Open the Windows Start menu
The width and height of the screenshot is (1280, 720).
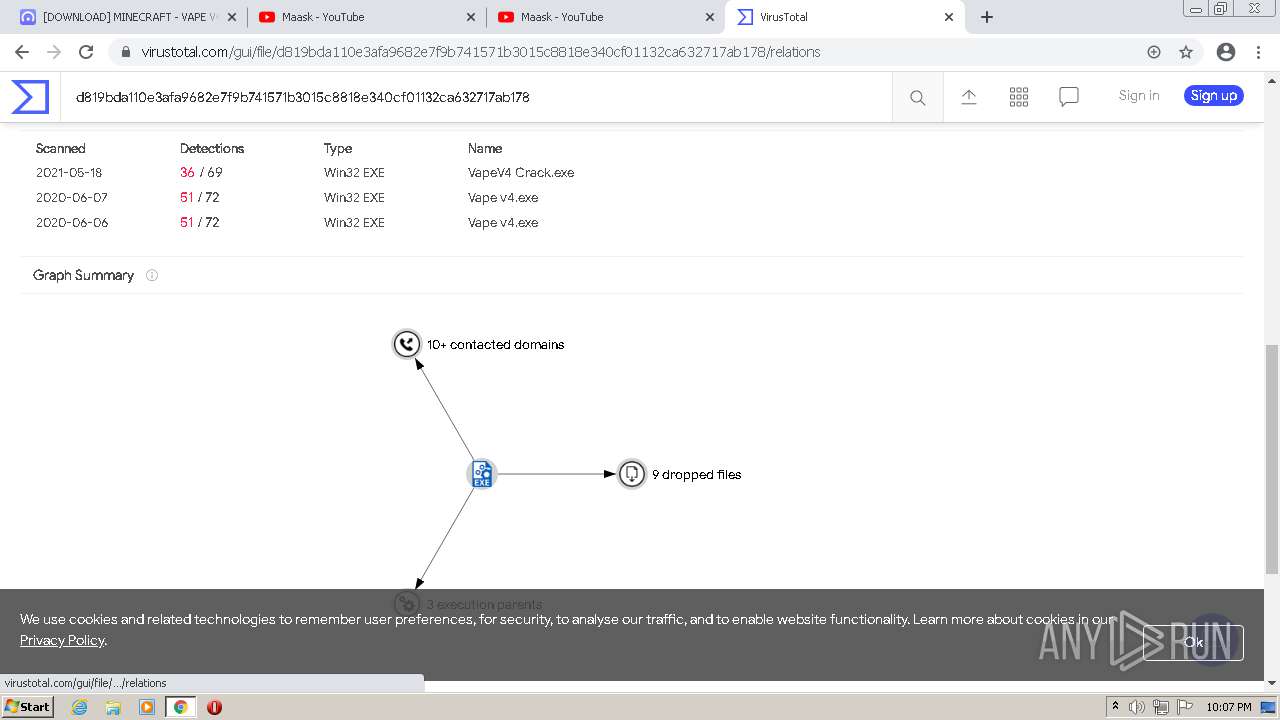point(27,707)
